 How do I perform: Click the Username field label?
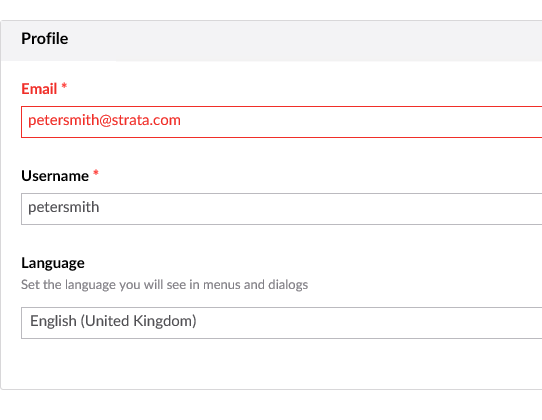[55, 176]
